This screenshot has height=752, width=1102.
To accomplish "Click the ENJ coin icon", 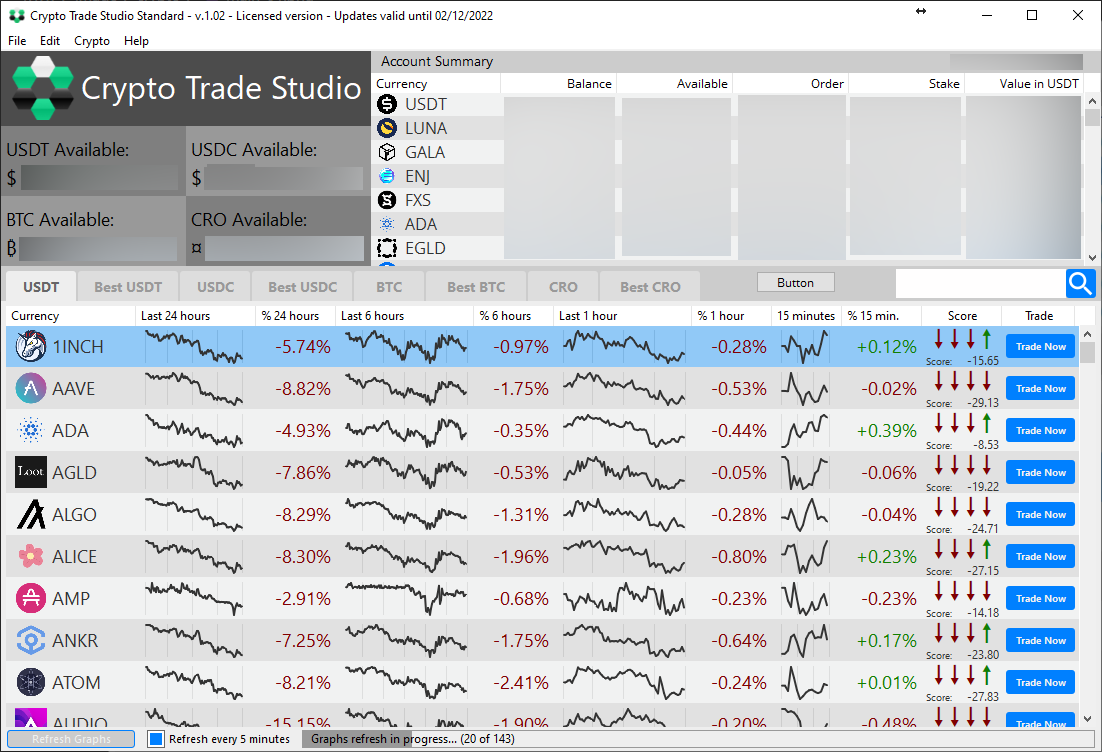I will click(387, 176).
